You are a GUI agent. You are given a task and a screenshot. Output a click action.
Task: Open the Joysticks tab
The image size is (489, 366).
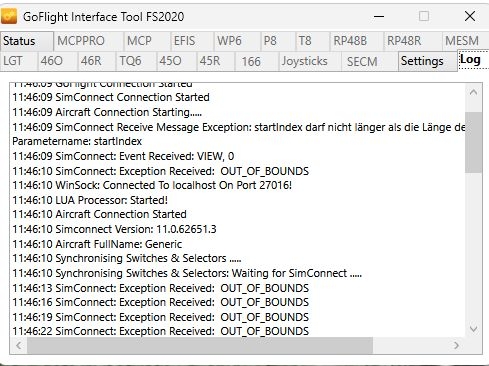coord(310,61)
